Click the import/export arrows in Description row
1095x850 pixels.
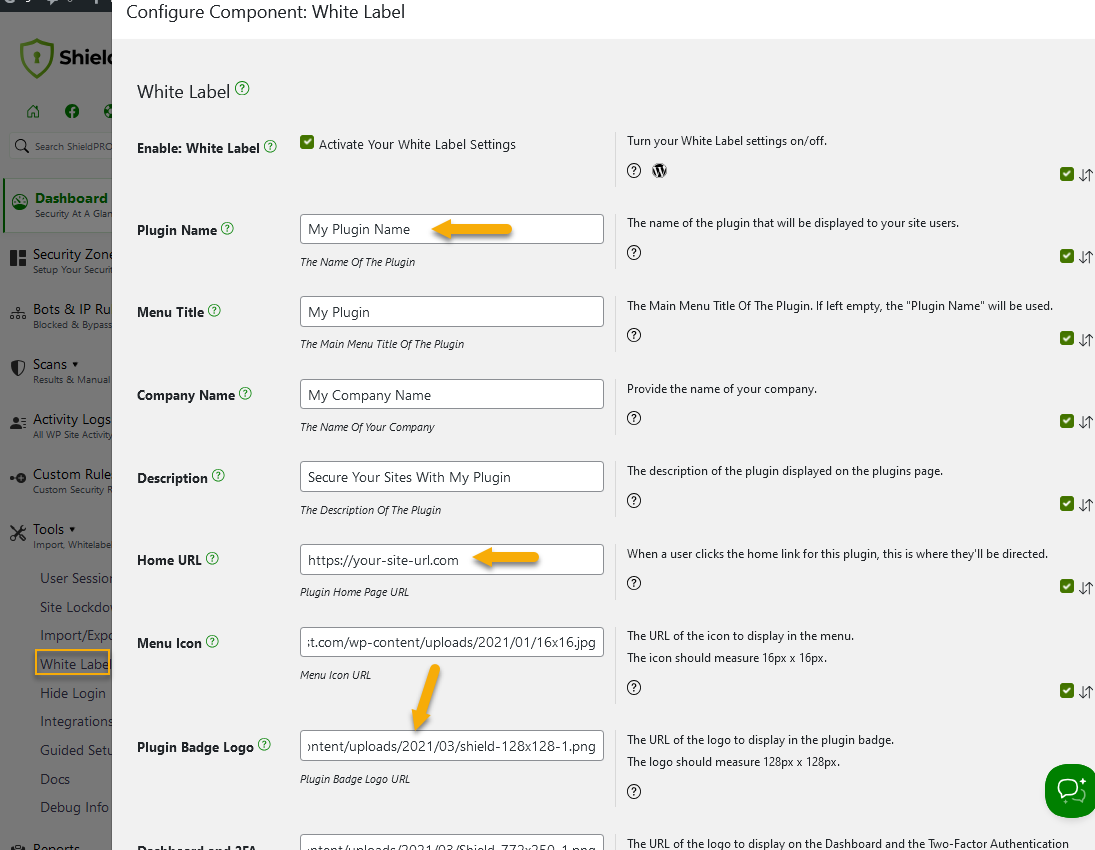tap(1085, 504)
